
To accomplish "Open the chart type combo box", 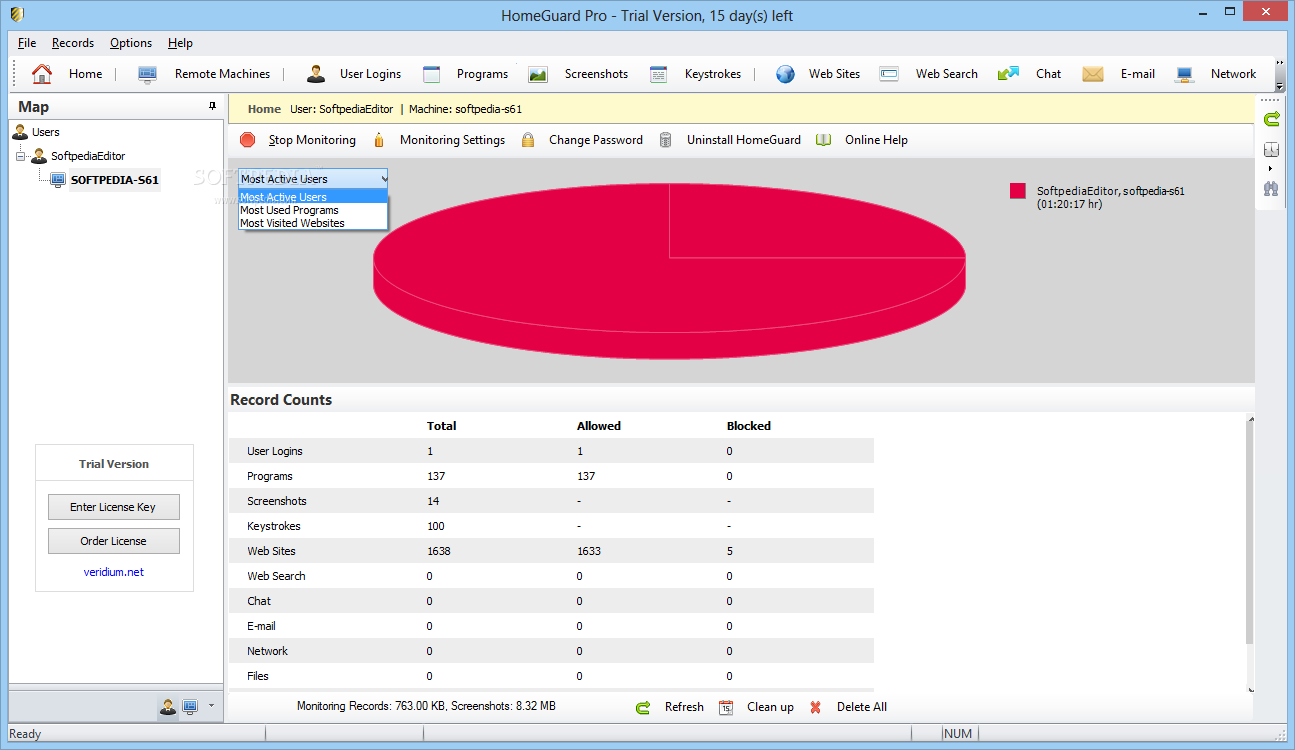I will (313, 179).
